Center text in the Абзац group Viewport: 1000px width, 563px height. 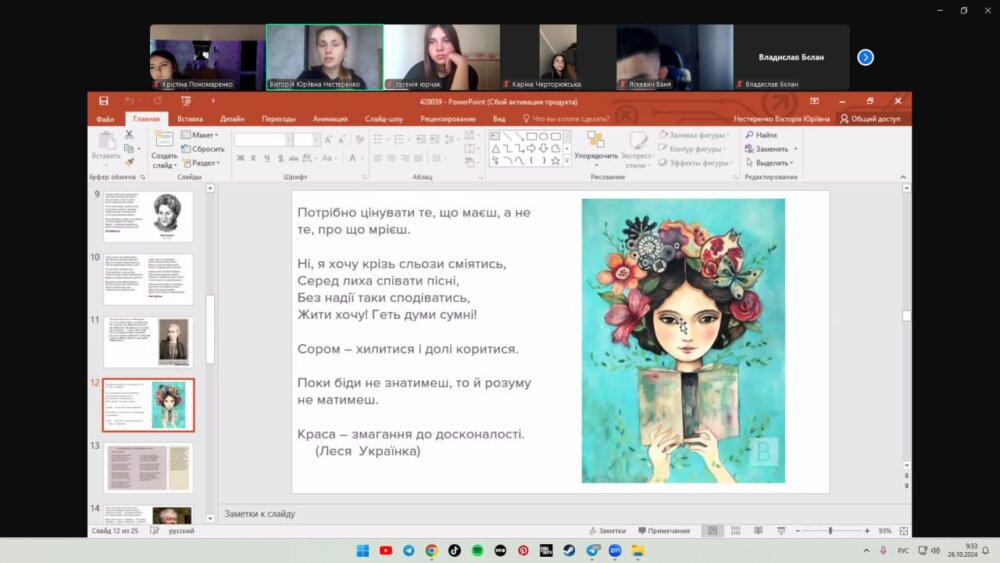click(391, 157)
